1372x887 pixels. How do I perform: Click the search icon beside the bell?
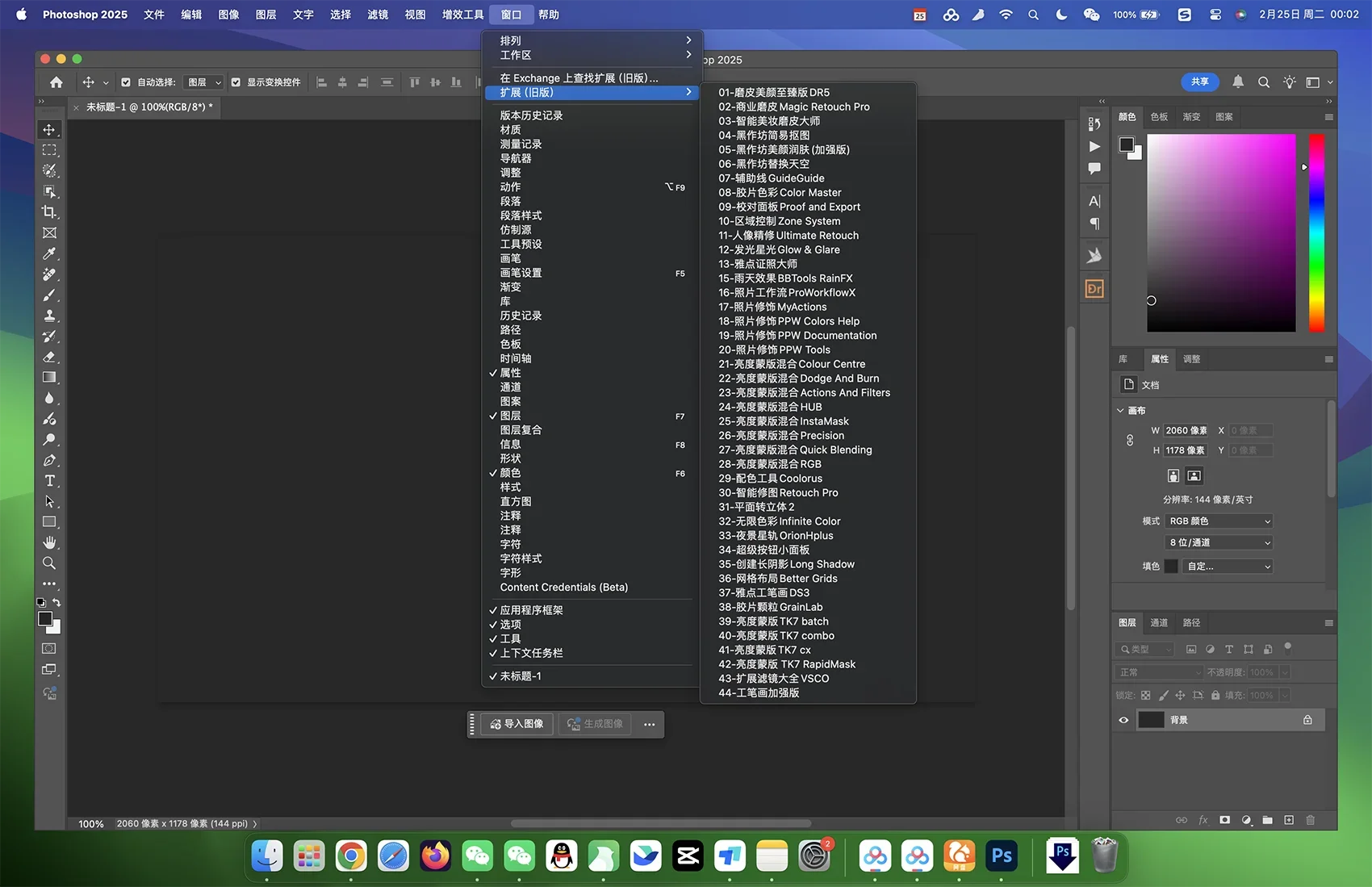[1264, 82]
